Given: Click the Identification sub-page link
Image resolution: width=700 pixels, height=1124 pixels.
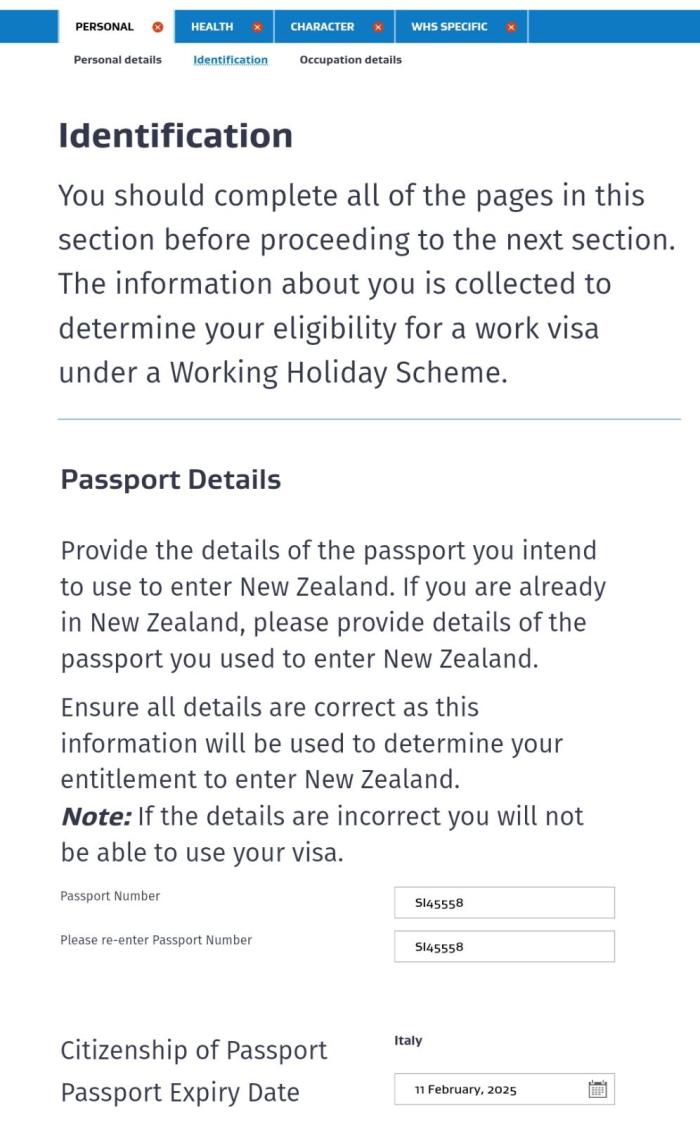Looking at the screenshot, I should click(x=230, y=60).
